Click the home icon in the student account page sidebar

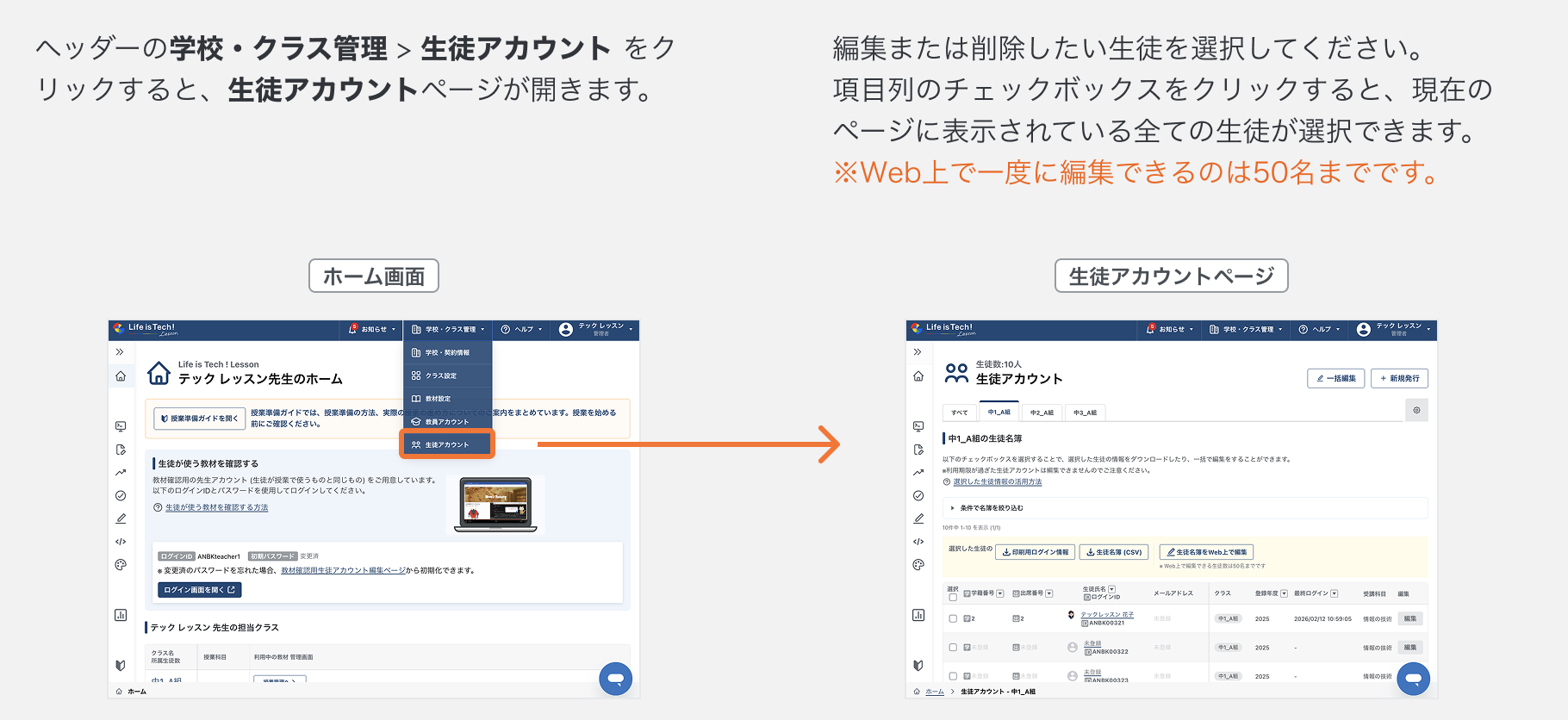tap(918, 376)
